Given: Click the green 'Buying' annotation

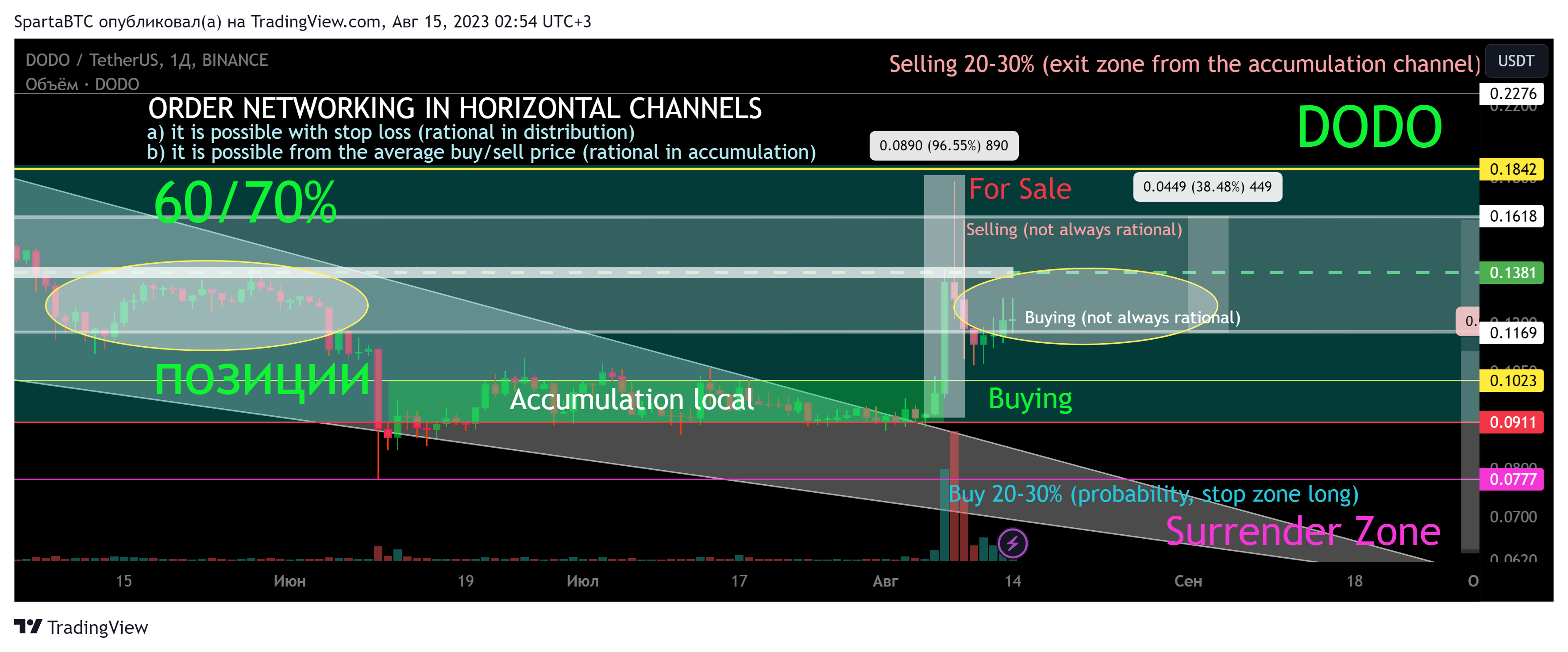Looking at the screenshot, I should (1030, 399).
